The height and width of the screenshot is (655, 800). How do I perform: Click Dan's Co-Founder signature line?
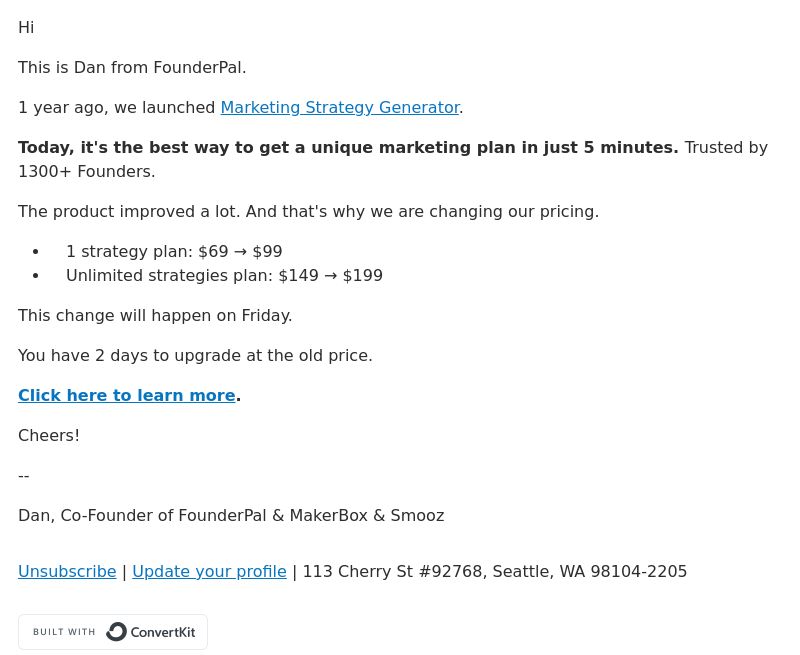coord(231,516)
